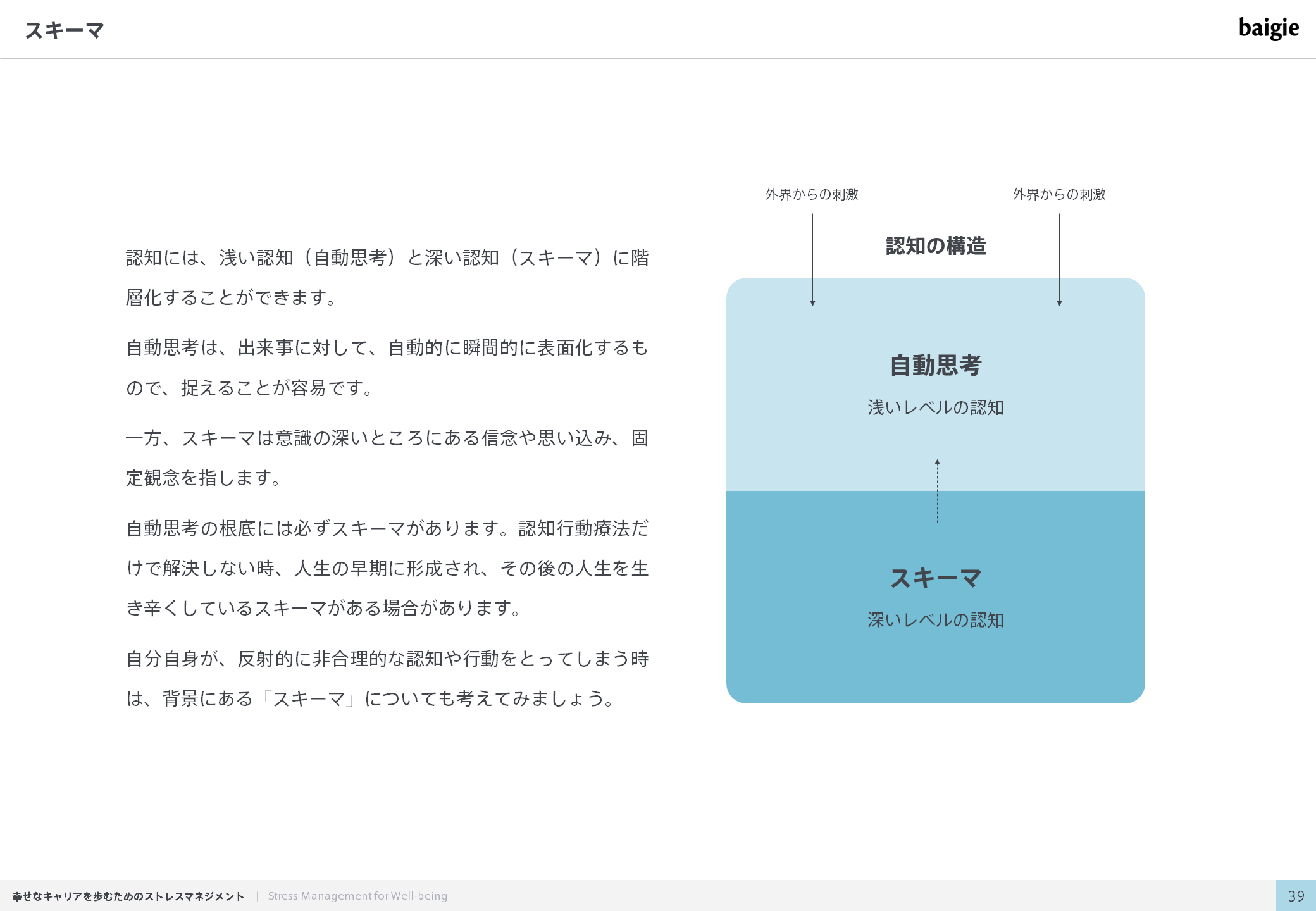Click the baigie logo
The width and height of the screenshot is (1316, 911).
point(1268,28)
